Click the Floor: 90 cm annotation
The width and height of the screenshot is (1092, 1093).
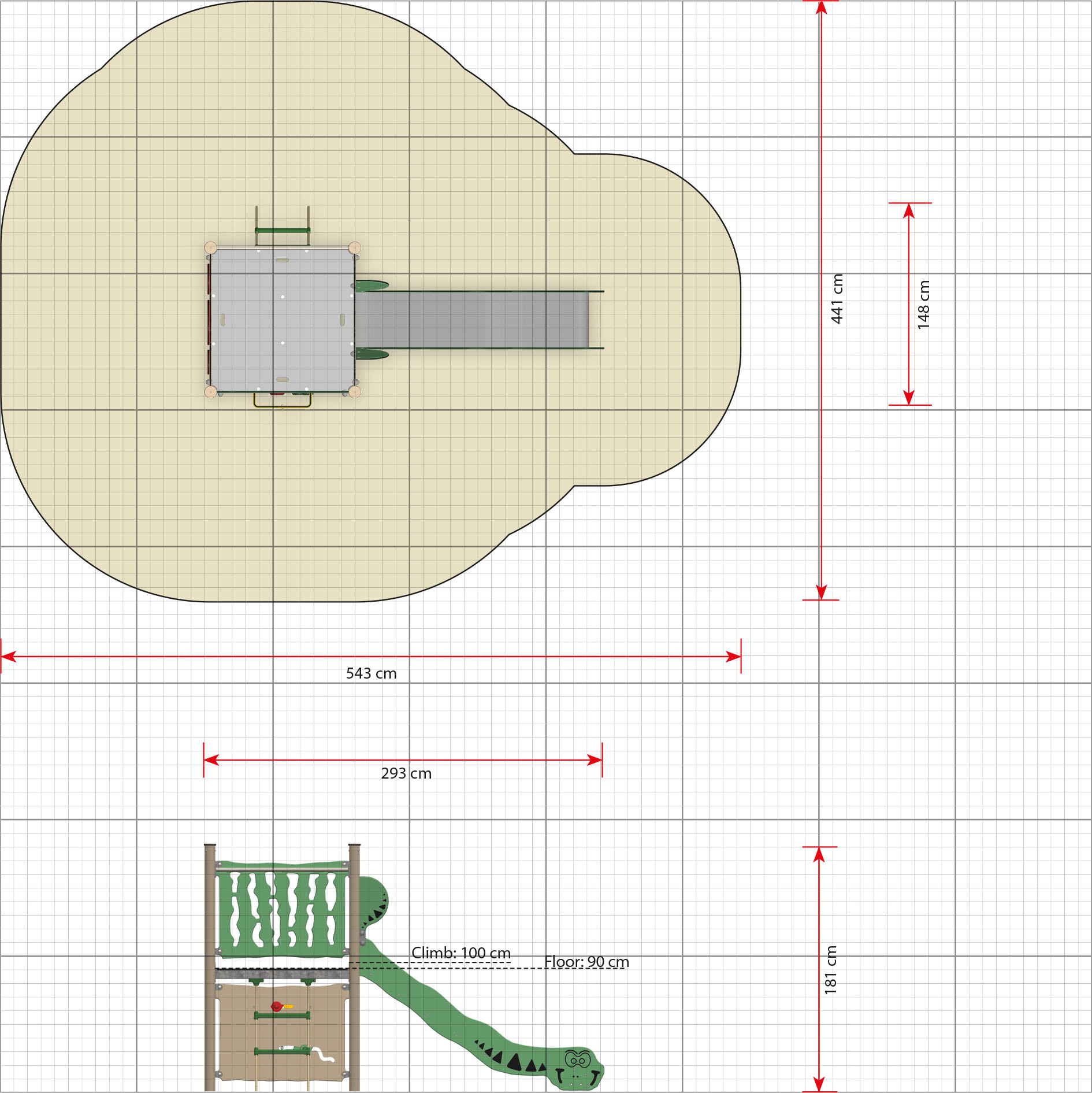tap(586, 962)
